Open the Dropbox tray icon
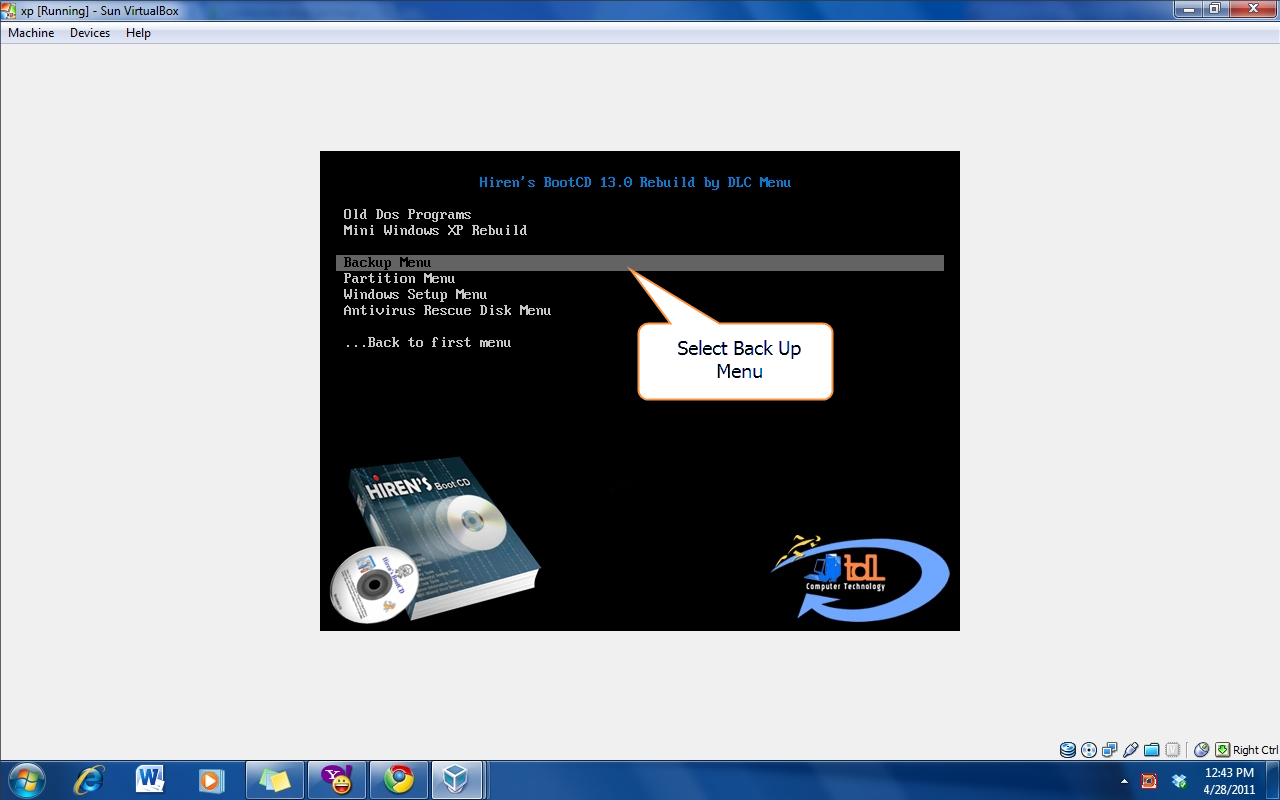 pos(1179,781)
